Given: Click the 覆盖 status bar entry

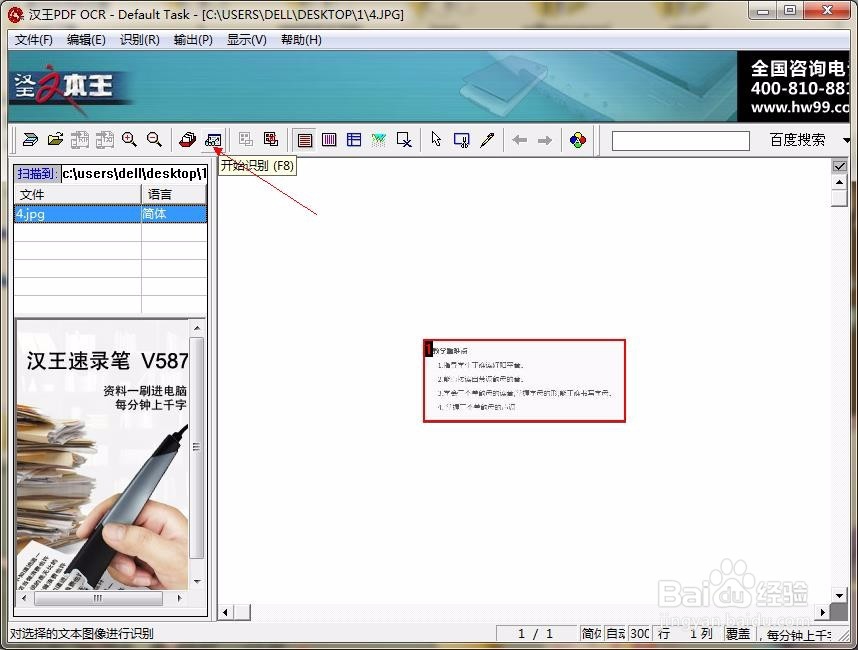Looking at the screenshot, I should (739, 634).
